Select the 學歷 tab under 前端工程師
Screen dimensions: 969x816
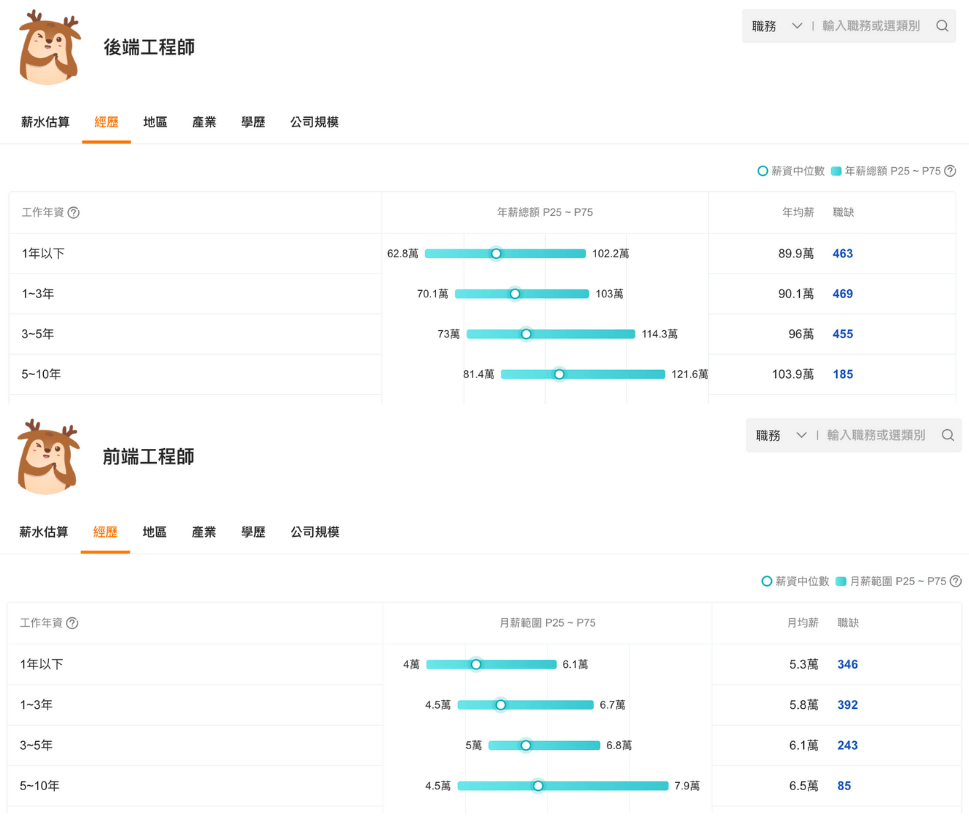[252, 531]
